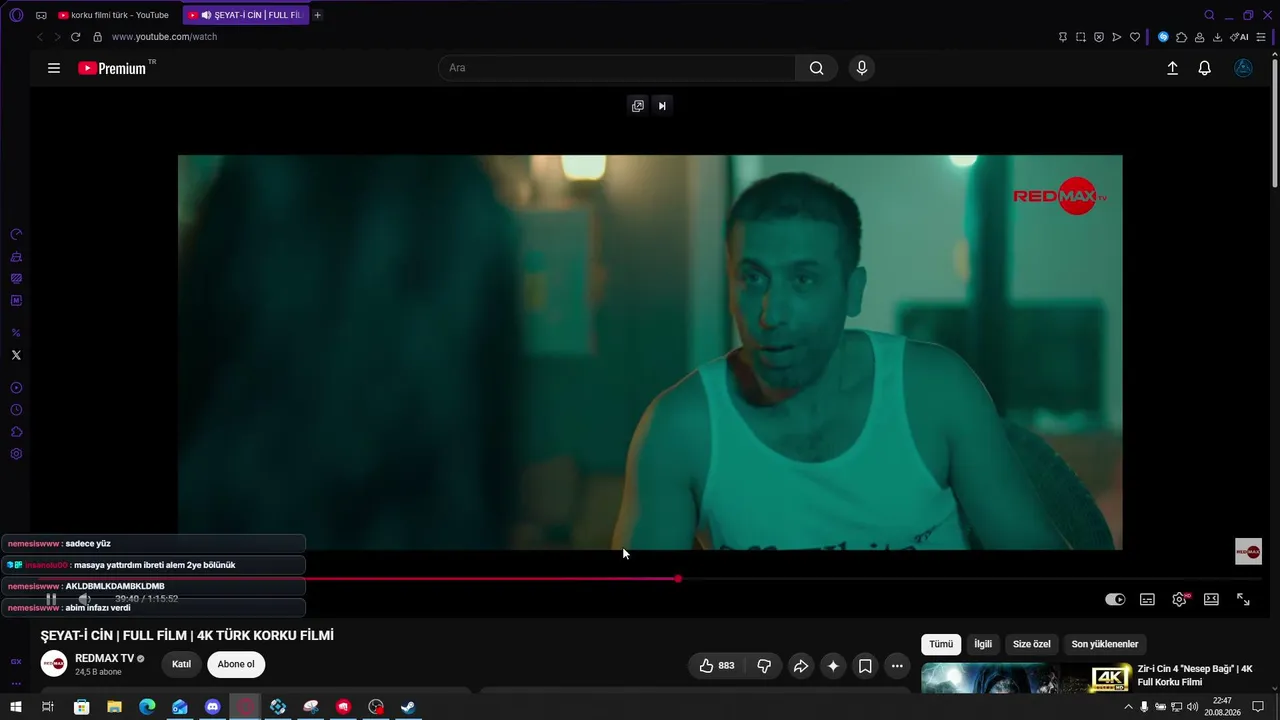Take a snapshot with the capture icon
Screen dimensions: 1280x720
tap(1080, 37)
